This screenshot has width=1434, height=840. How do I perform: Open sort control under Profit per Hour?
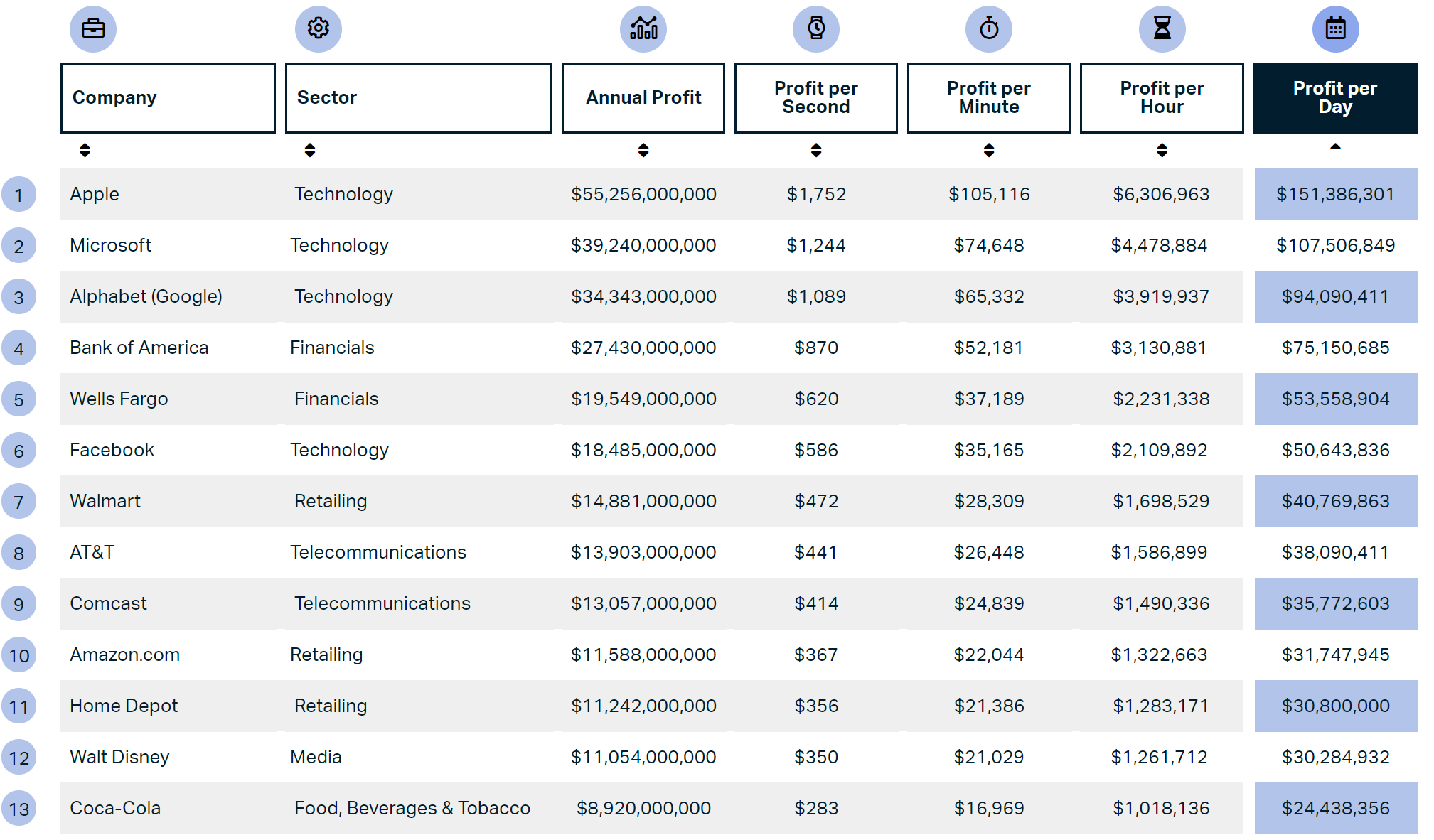pos(1162,150)
